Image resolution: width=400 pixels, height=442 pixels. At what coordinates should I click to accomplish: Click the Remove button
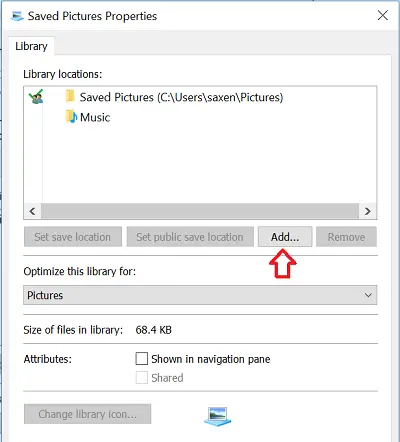(x=346, y=237)
